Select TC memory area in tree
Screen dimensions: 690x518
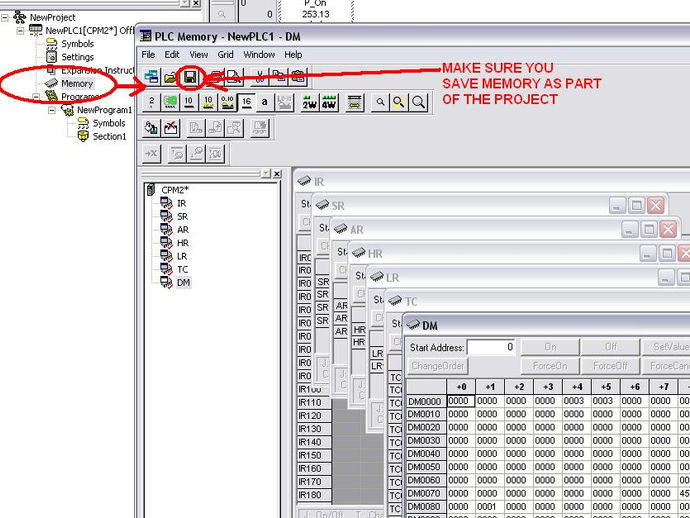tap(182, 269)
